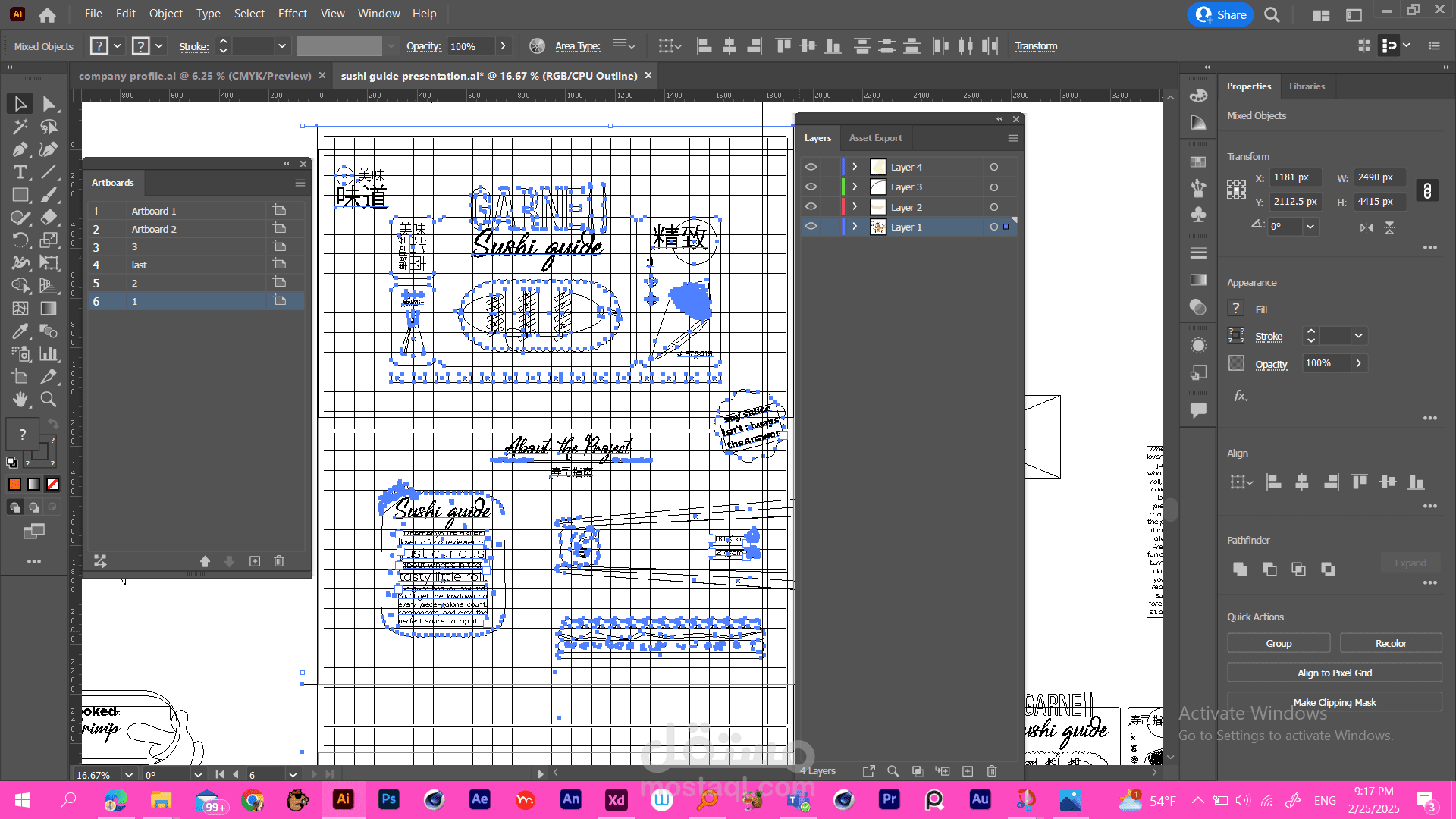Switch paint mode to None

click(53, 484)
